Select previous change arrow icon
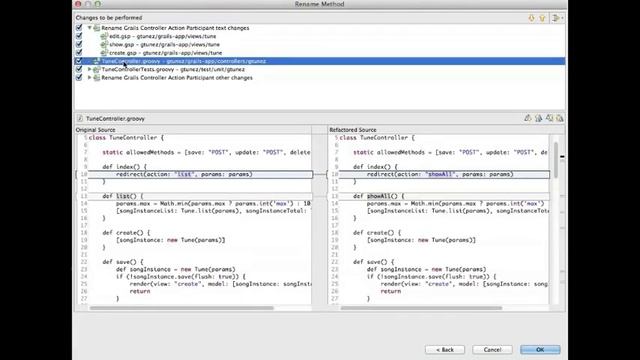 click(x=542, y=18)
